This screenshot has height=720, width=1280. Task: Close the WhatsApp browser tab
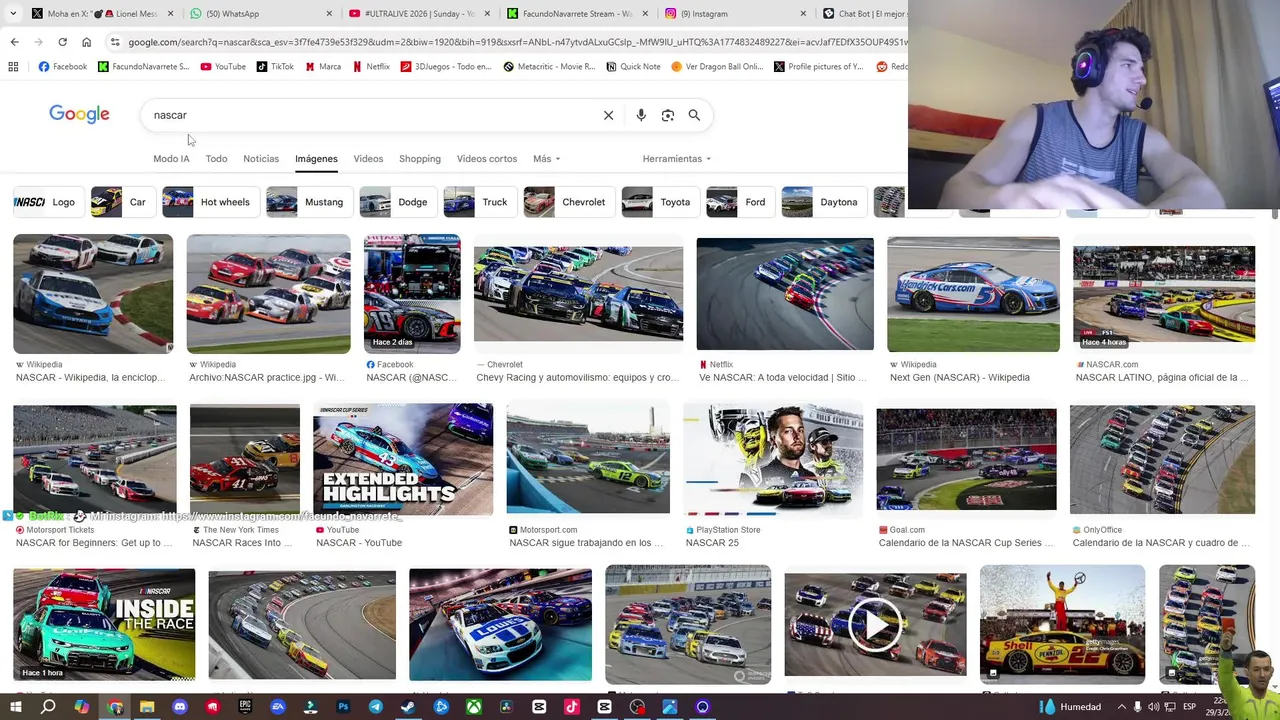click(x=329, y=14)
